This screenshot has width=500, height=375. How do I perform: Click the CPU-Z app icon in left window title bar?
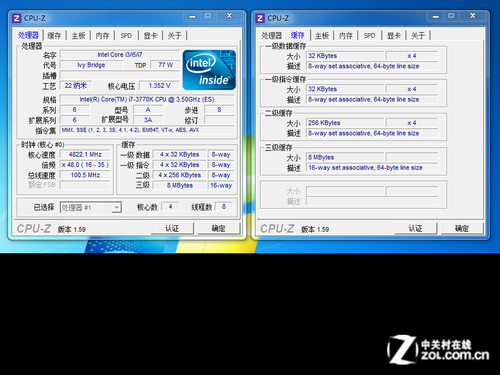click(x=16, y=18)
